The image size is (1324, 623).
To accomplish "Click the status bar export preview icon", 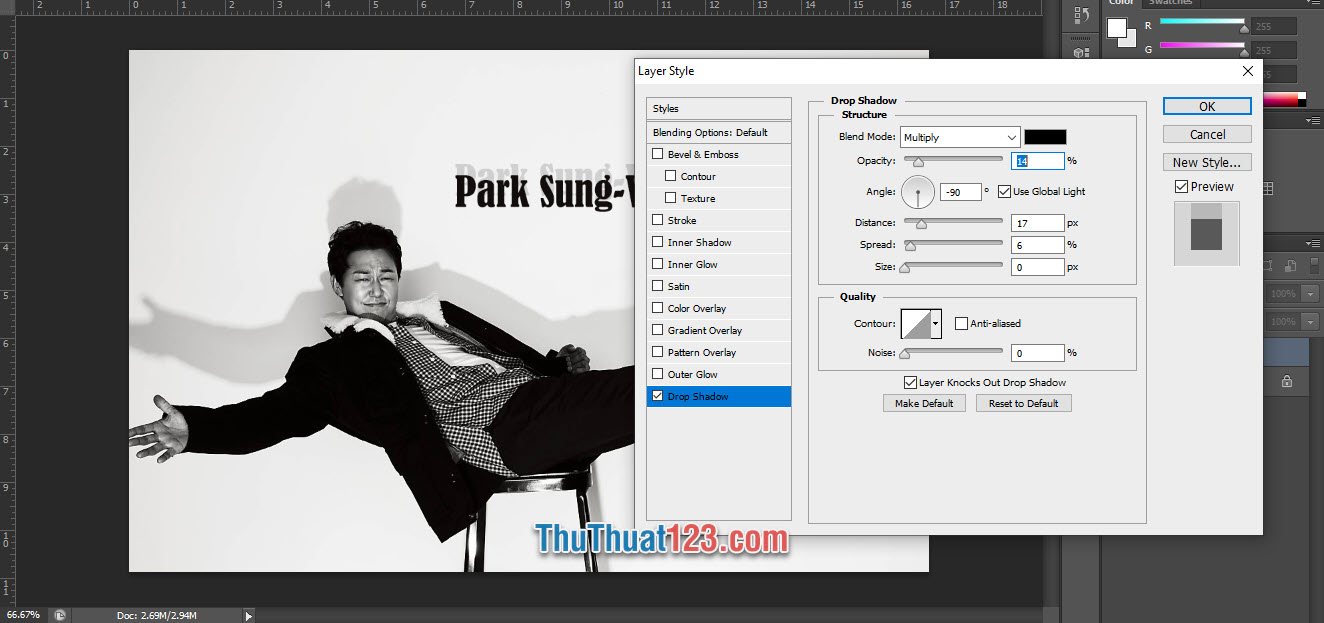I will tap(60, 615).
